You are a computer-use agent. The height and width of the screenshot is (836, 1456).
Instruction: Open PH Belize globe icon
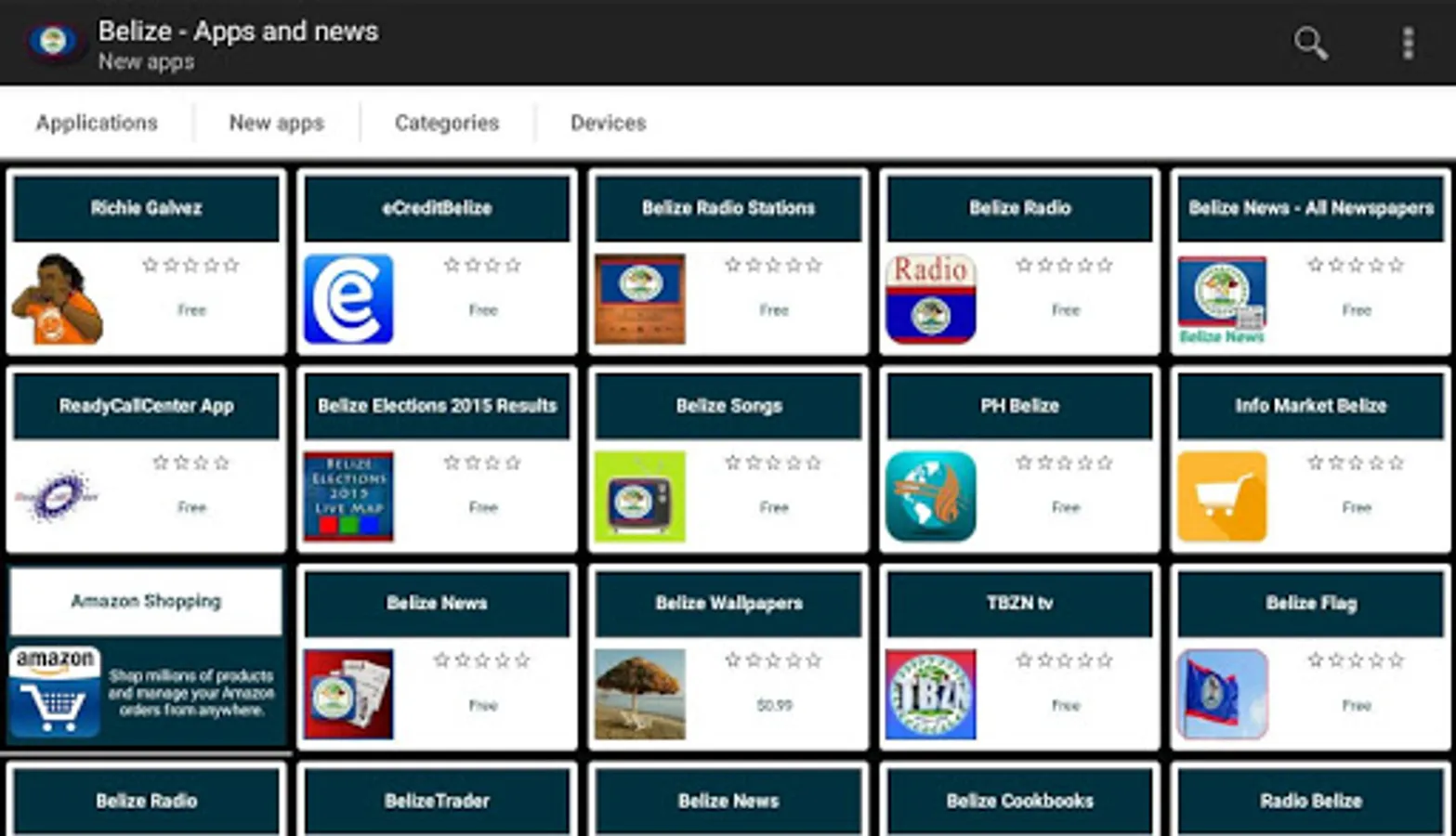pyautogui.click(x=931, y=497)
